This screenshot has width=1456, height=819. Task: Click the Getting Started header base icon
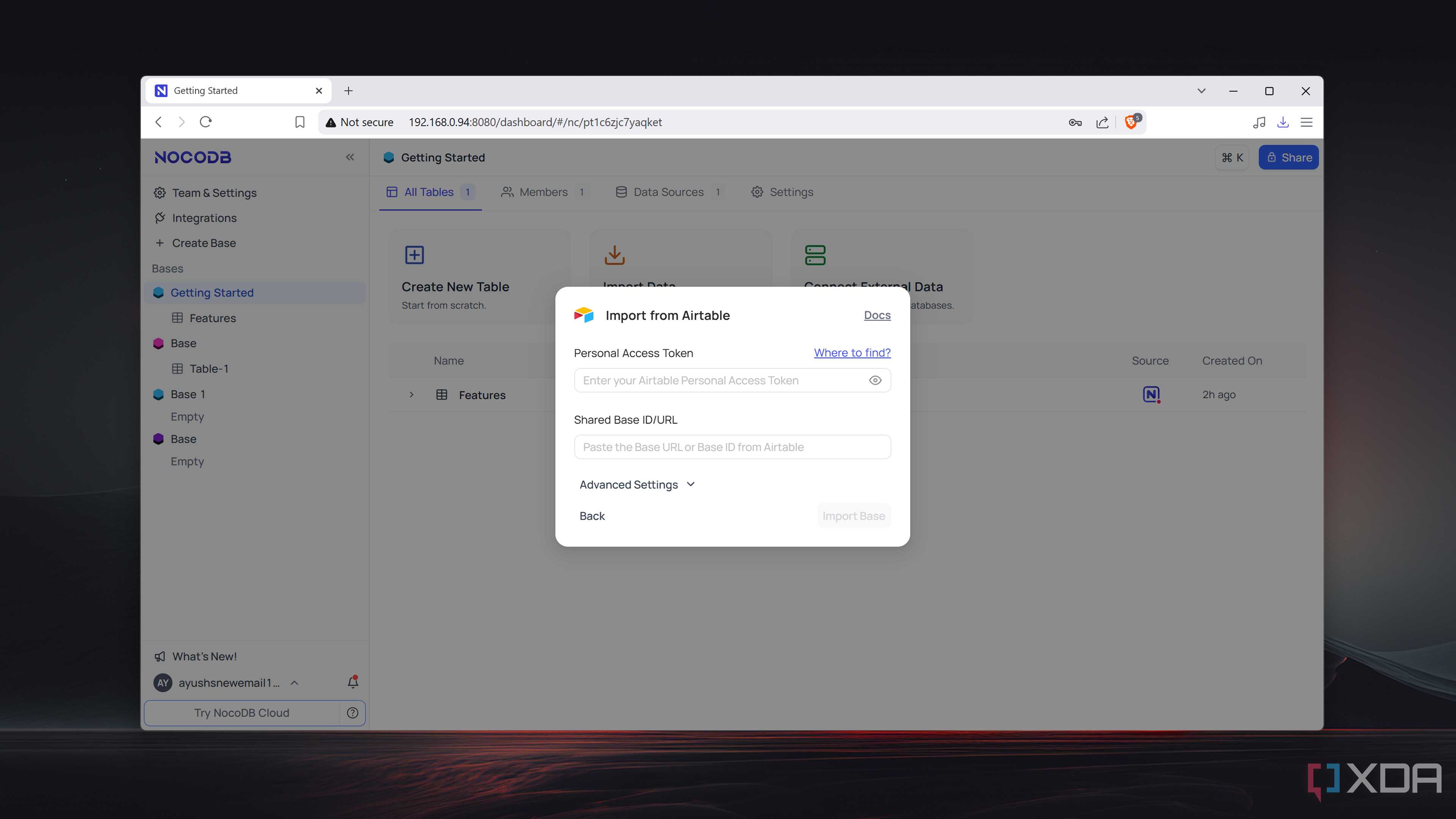(x=388, y=157)
